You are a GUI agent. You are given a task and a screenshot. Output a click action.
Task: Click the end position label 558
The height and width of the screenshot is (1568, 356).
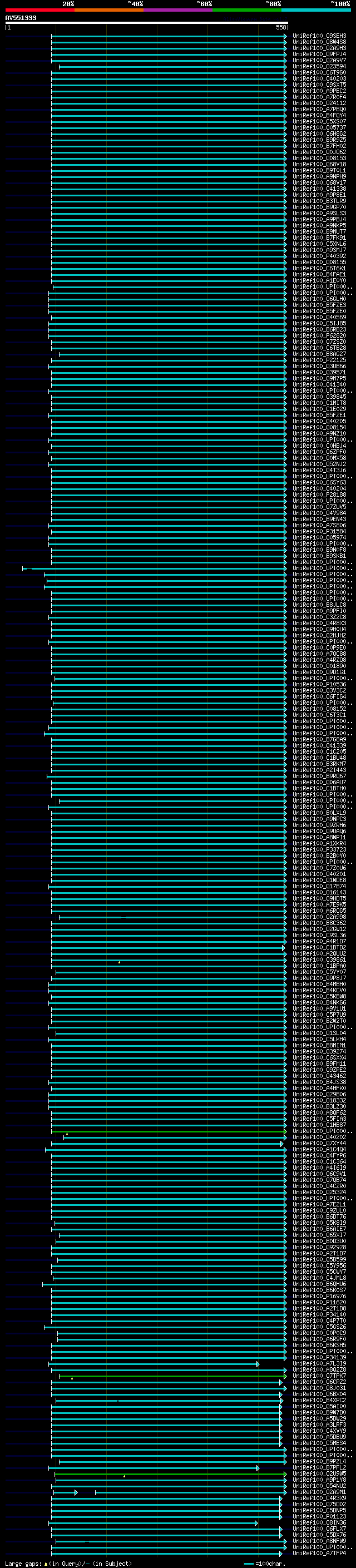[x=280, y=27]
